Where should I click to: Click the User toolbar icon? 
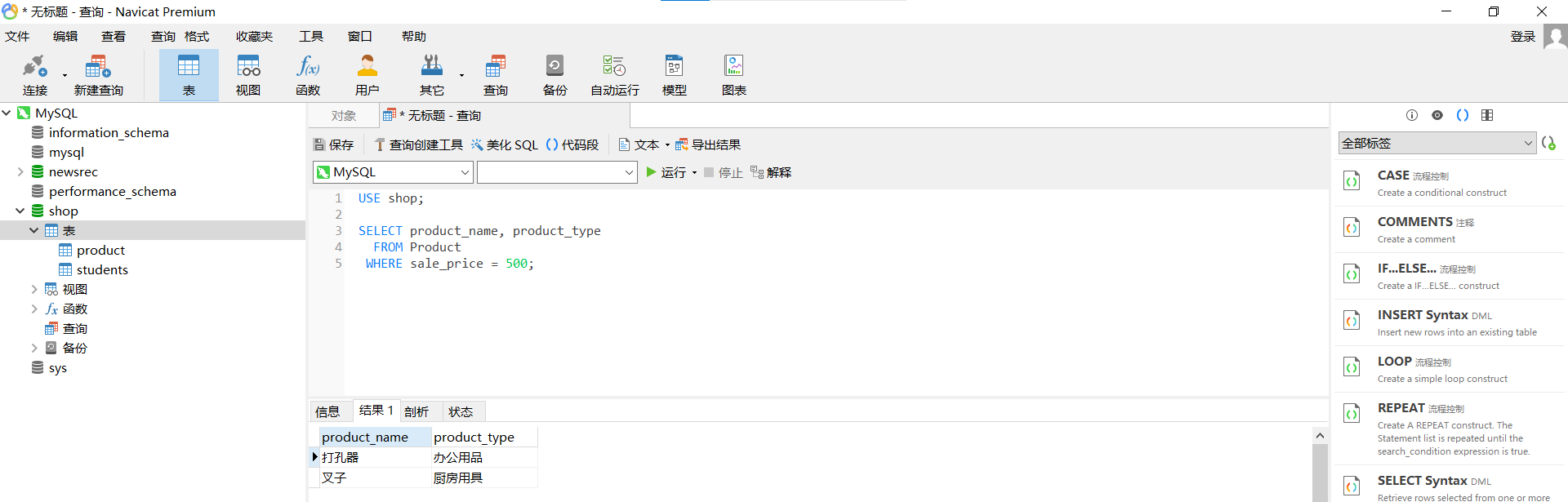coord(367,74)
